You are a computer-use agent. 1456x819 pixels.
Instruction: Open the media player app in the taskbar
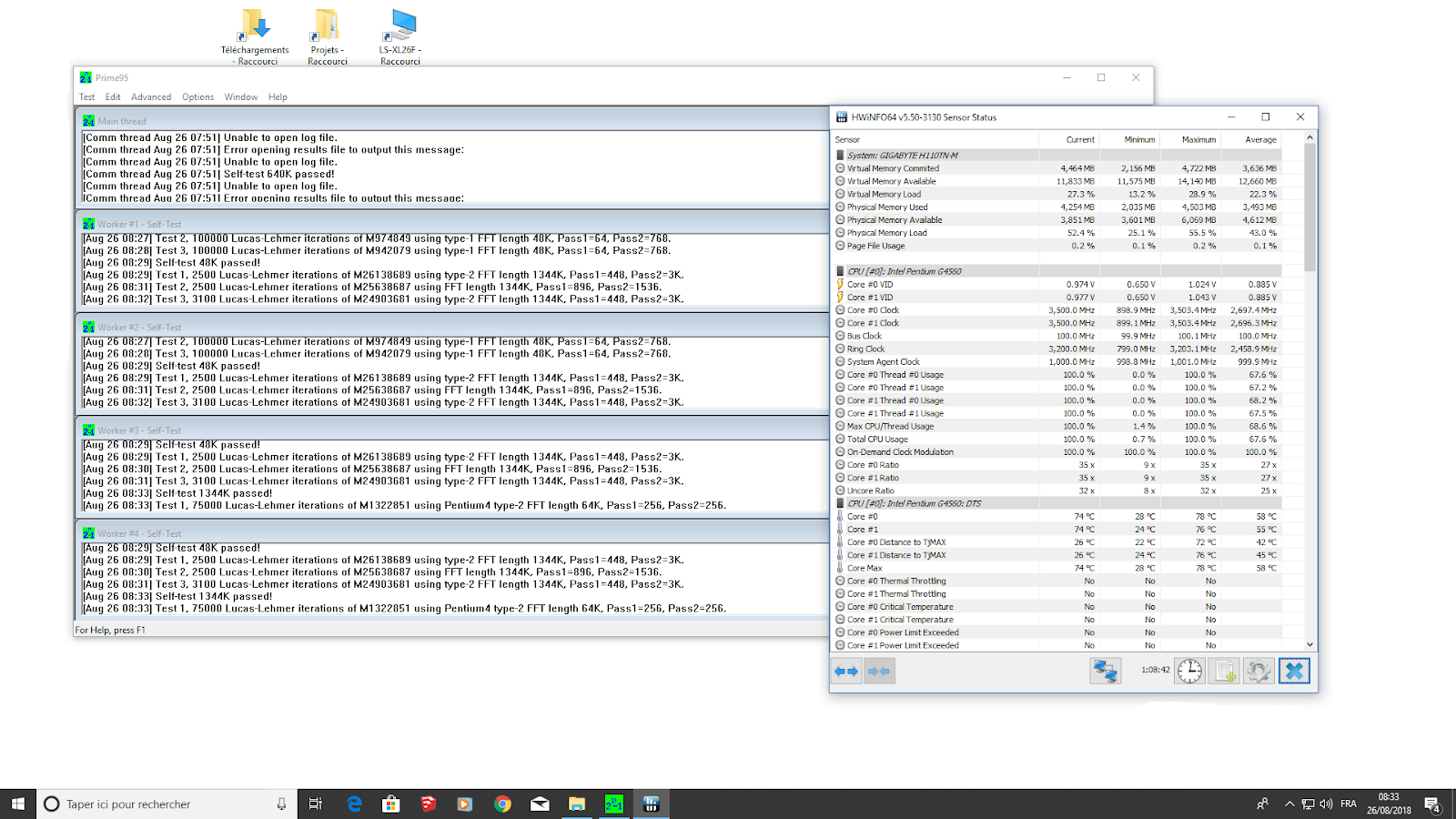[x=465, y=804]
